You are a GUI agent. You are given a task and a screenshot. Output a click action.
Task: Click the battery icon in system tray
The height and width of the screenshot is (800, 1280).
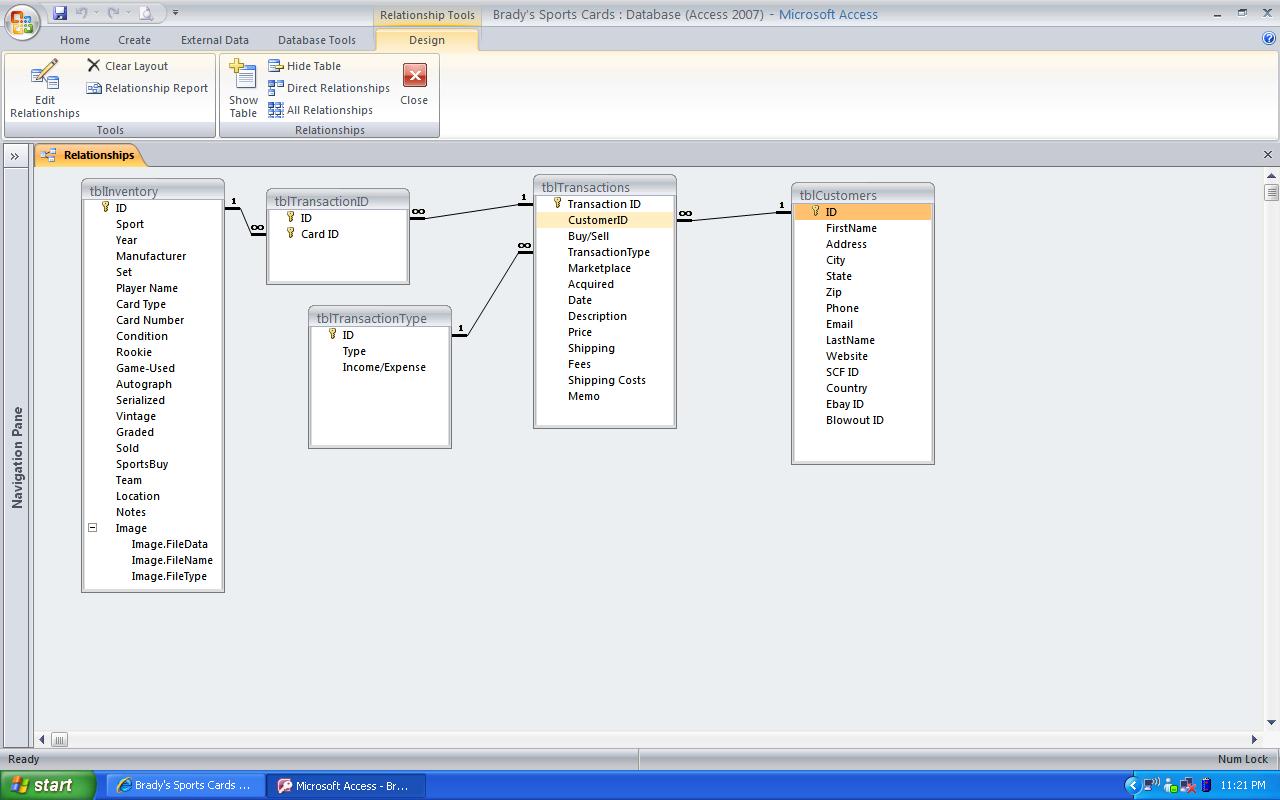[x=1206, y=785]
